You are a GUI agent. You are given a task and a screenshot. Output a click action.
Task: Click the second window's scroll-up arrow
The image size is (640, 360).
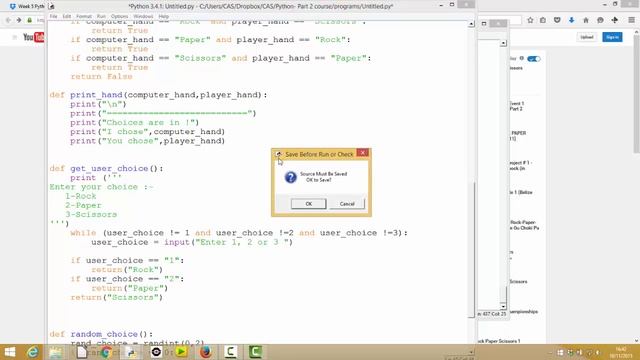pyautogui.click(x=503, y=43)
